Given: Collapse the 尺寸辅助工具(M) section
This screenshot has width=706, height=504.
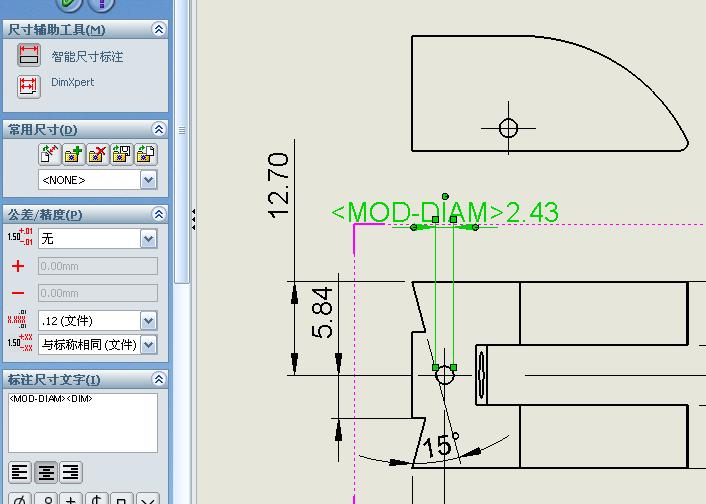Looking at the screenshot, I should pyautogui.click(x=158, y=29).
